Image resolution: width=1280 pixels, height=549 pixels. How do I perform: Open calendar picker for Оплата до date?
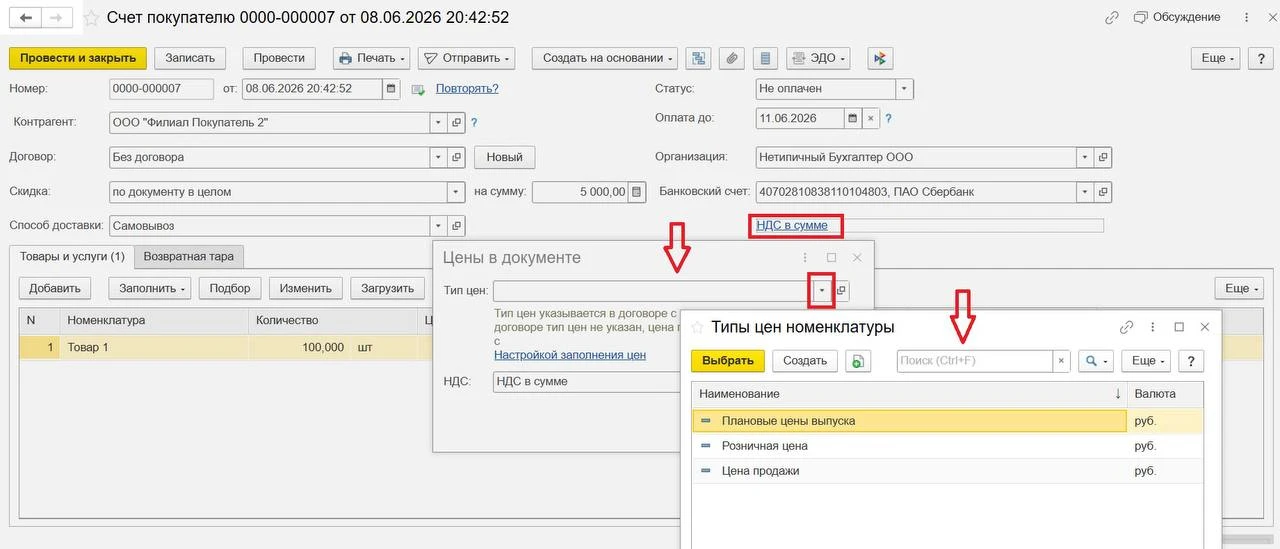(853, 118)
